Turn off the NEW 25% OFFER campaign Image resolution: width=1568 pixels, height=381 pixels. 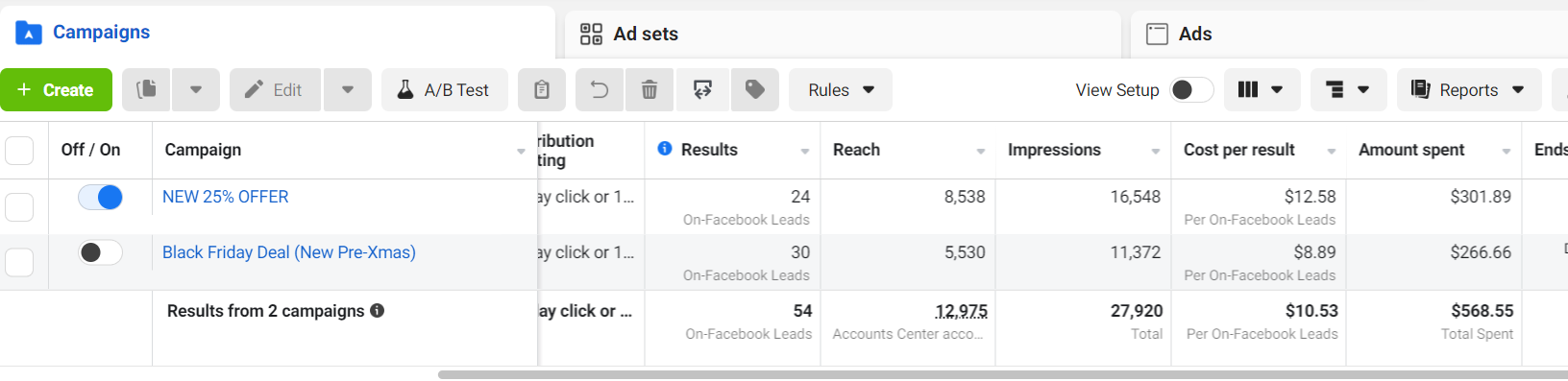point(100,198)
